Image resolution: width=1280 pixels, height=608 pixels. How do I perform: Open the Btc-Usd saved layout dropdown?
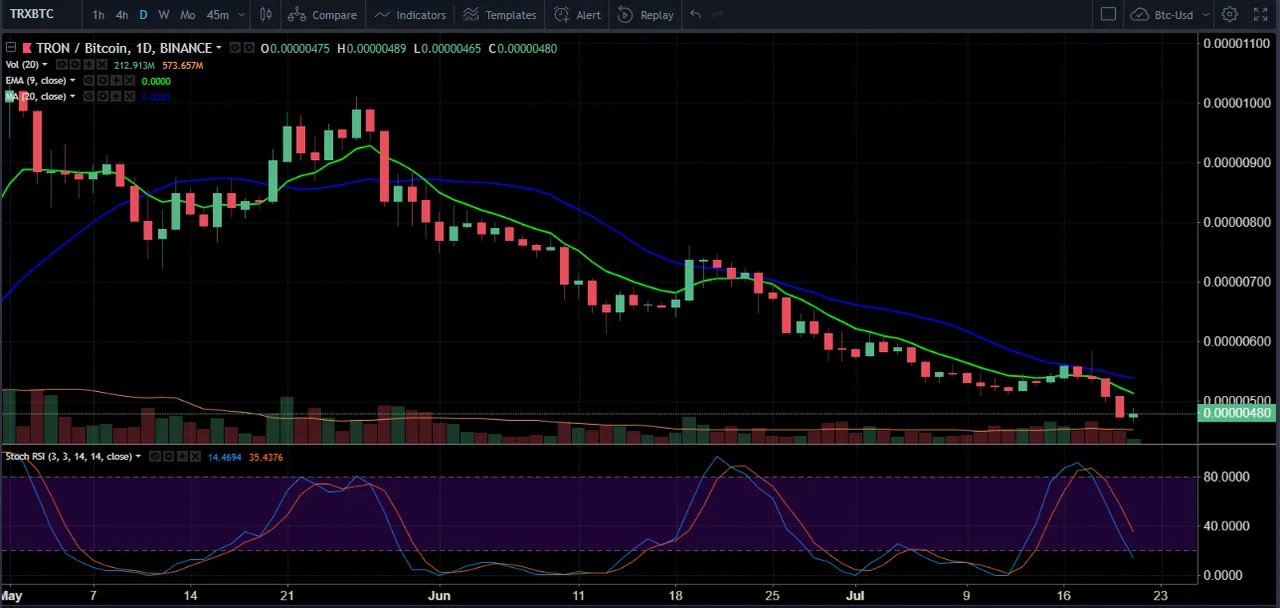1206,14
